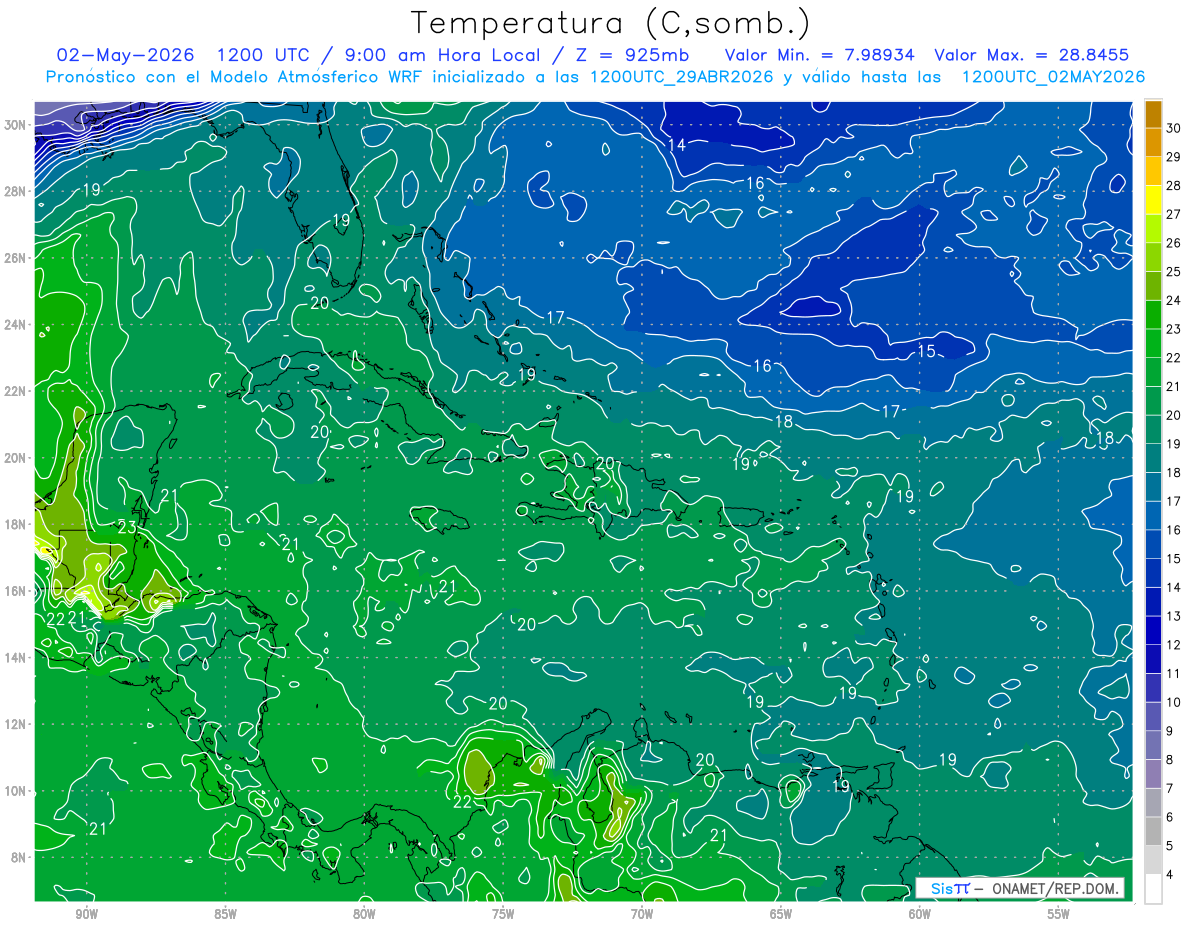
Task: Click the Valor Min. = 7.98934 text
Action: click(x=820, y=56)
